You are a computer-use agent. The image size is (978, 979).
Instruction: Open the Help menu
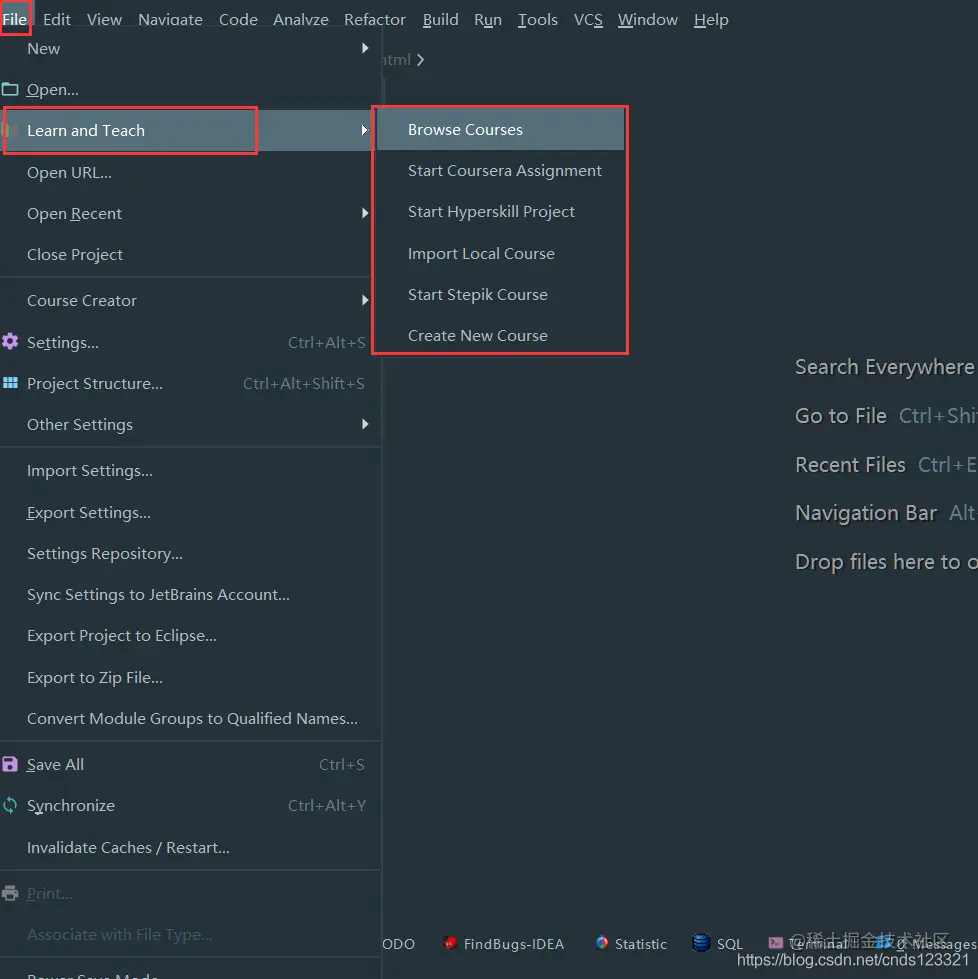711,19
